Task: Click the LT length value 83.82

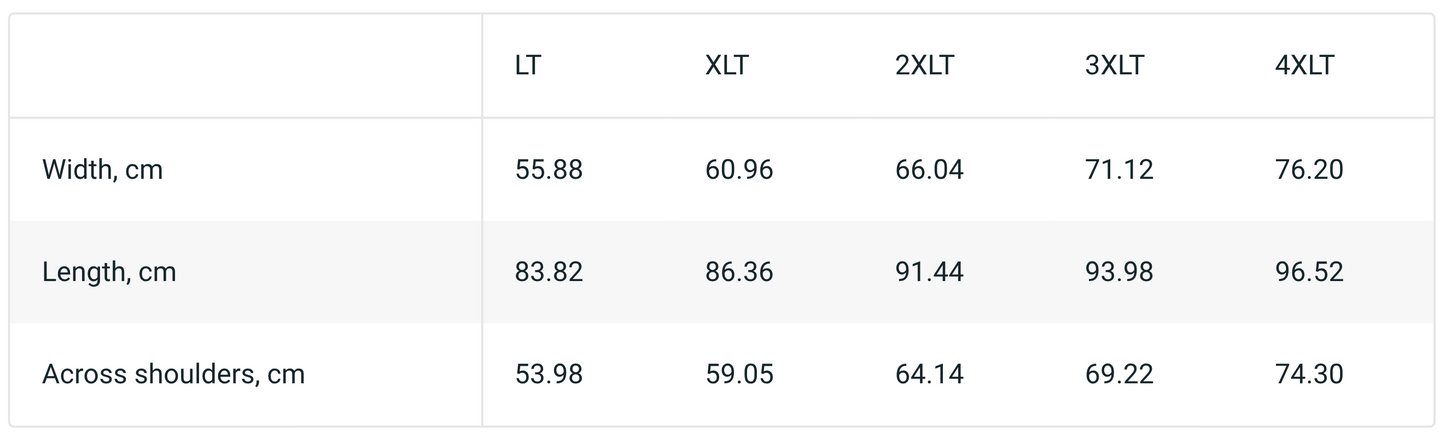Action: point(549,272)
